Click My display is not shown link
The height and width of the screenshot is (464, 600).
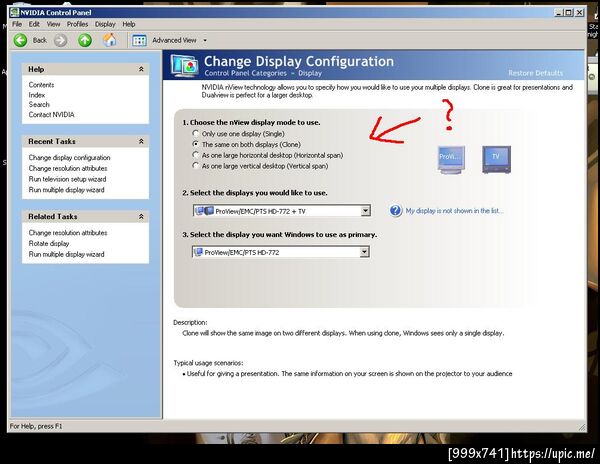(x=455, y=211)
